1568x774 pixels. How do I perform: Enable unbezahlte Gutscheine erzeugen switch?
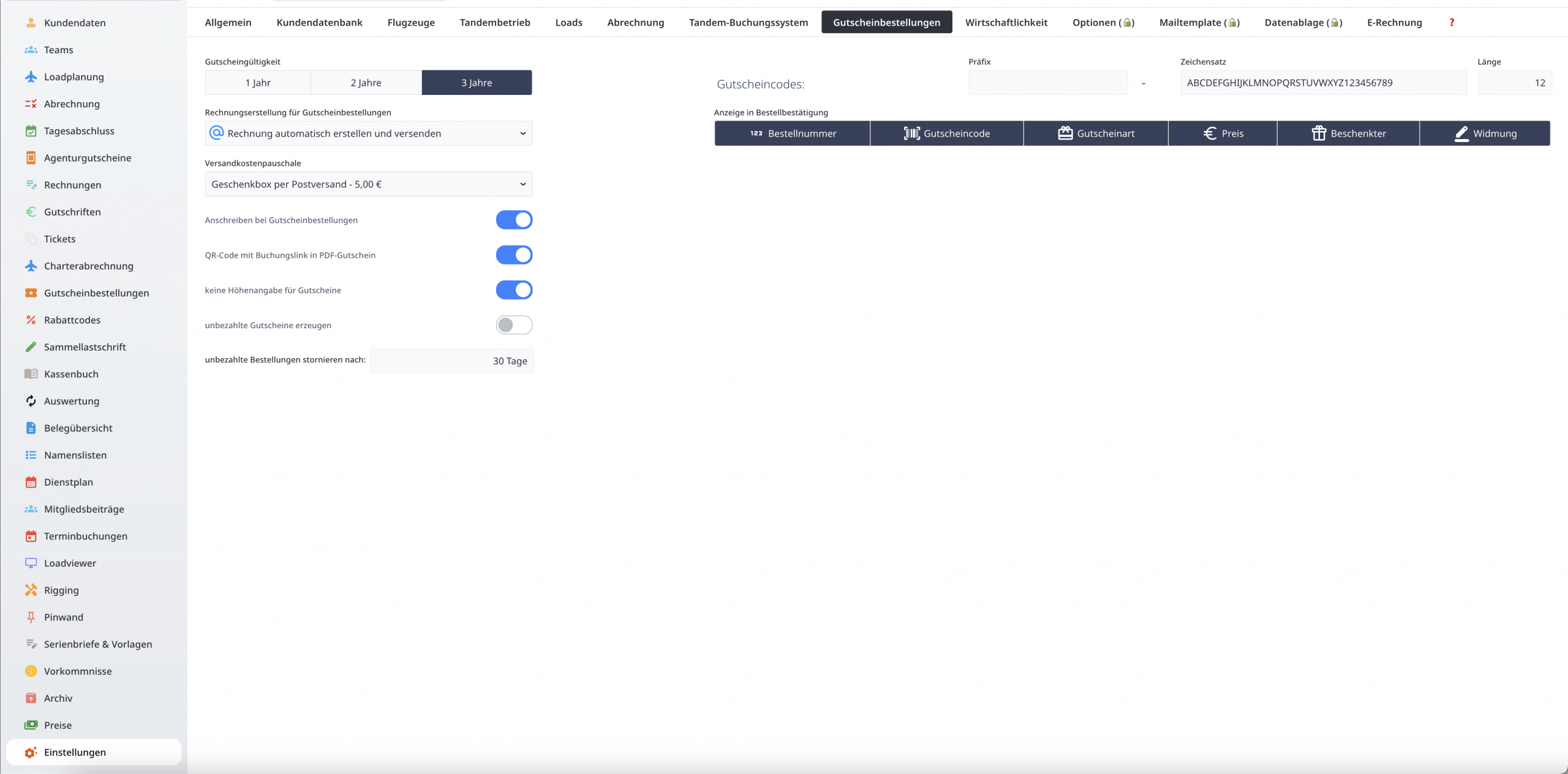514,325
